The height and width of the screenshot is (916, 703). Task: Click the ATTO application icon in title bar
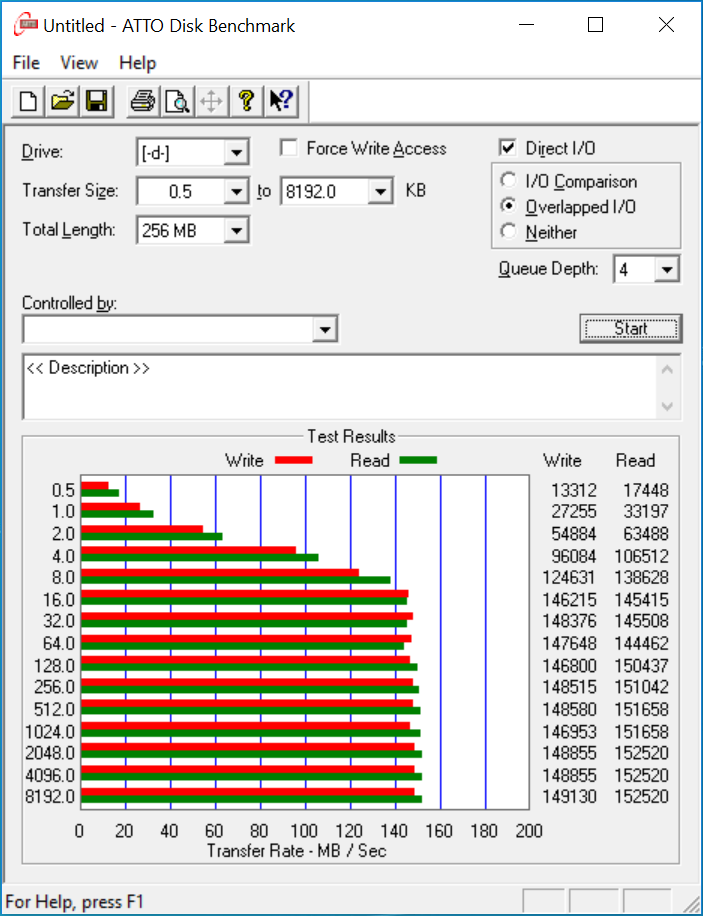point(26,25)
